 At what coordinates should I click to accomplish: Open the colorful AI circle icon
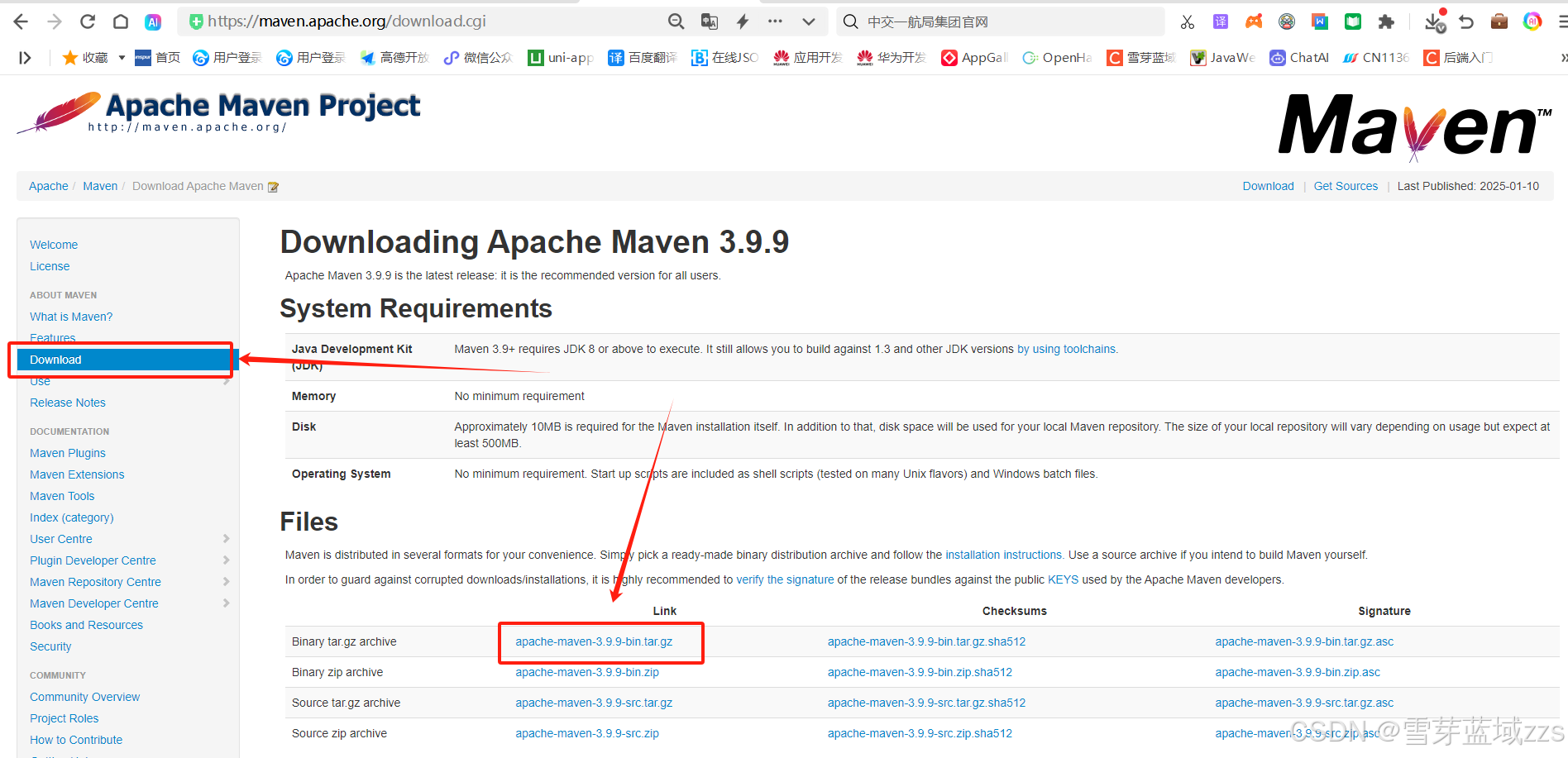click(1532, 21)
